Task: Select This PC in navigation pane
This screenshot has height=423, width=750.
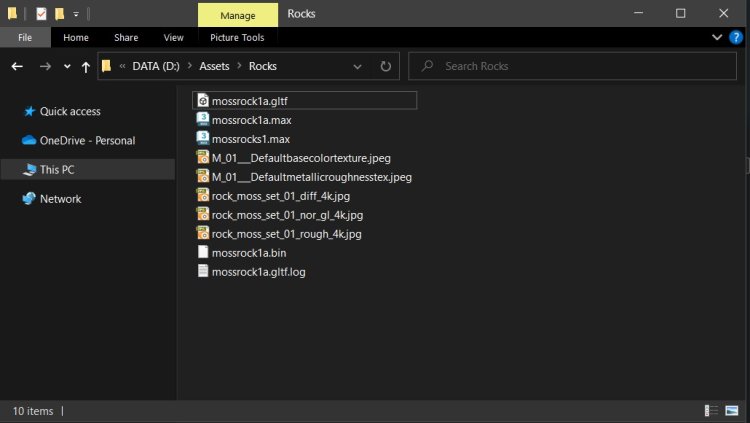Action: point(56,170)
